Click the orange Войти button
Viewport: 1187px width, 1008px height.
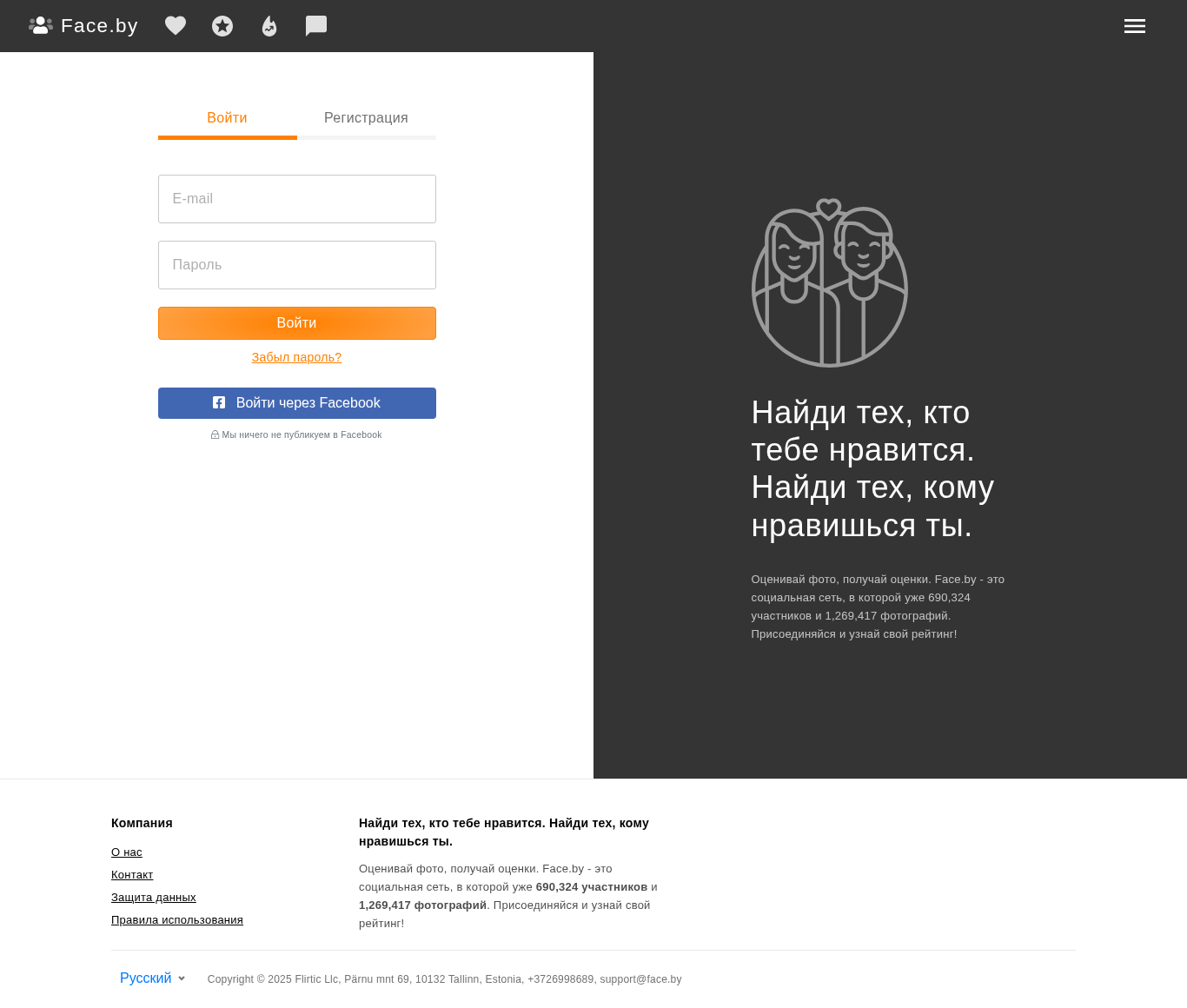tap(297, 323)
